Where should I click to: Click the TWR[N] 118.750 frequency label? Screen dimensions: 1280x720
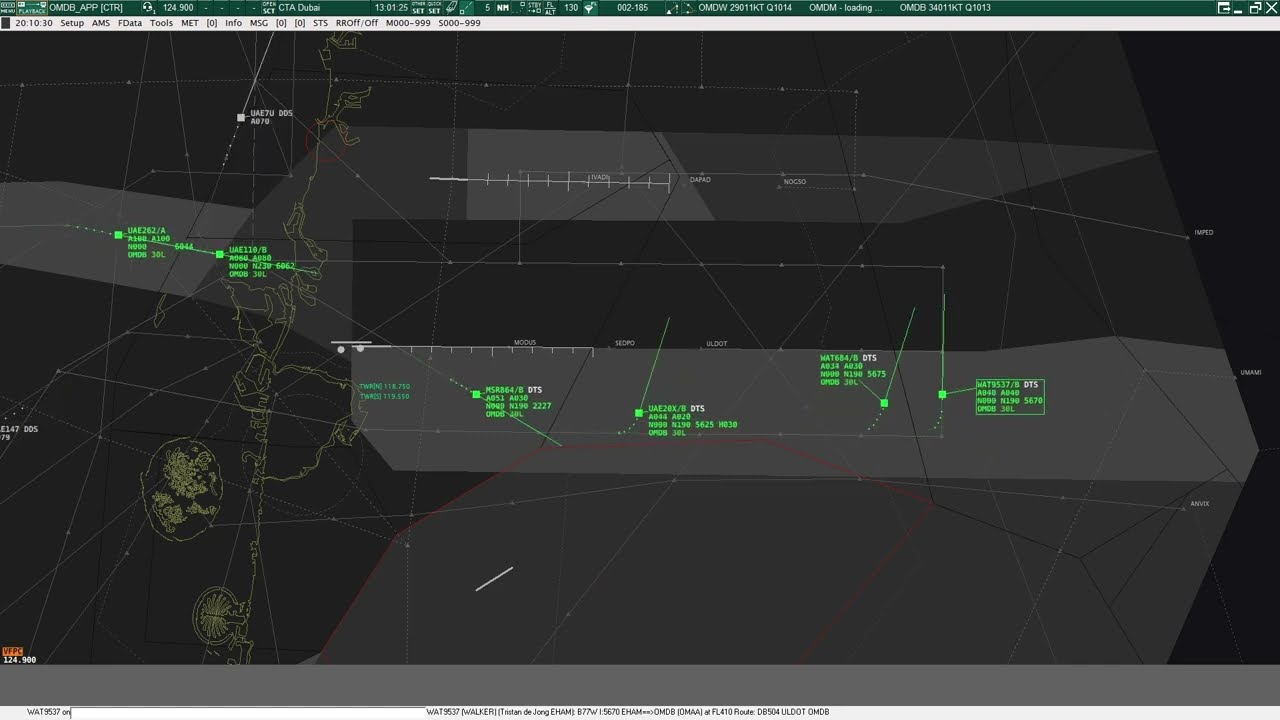click(385, 386)
